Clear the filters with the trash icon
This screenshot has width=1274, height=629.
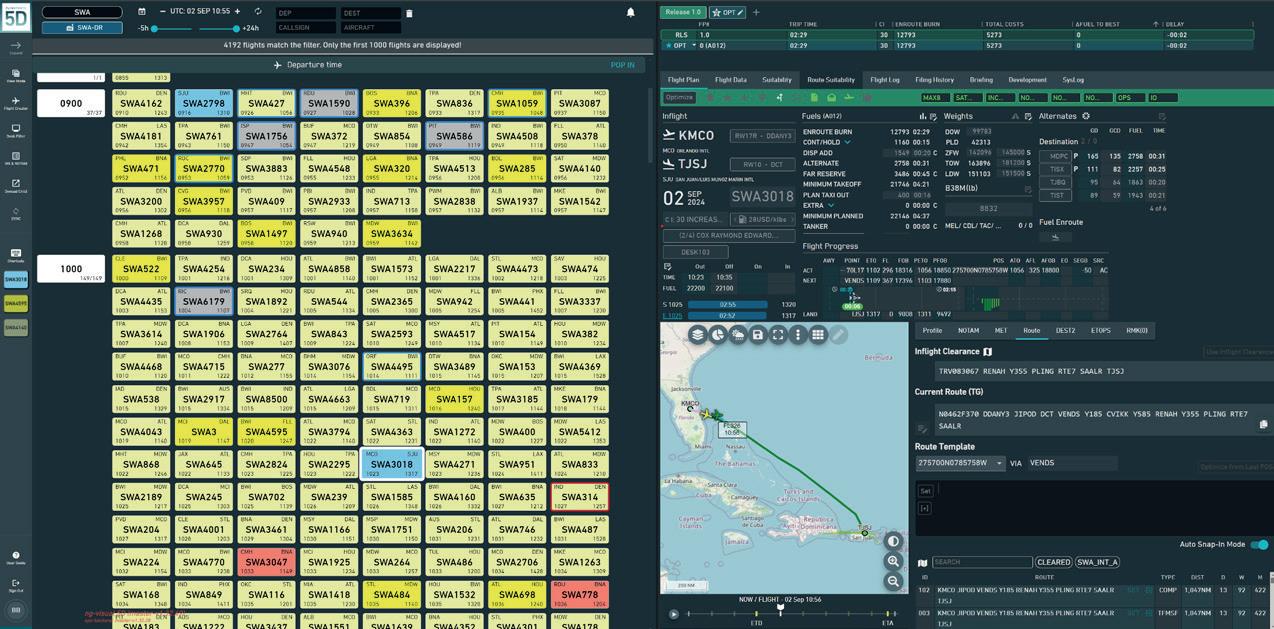(x=409, y=13)
